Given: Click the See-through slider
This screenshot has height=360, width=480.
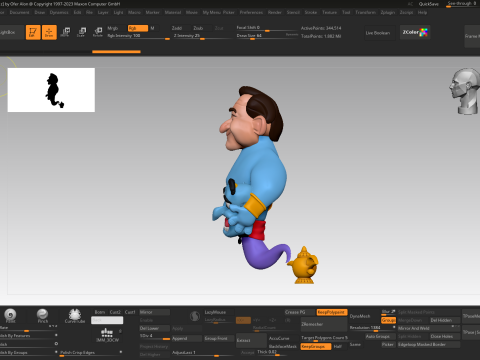Looking at the screenshot, I should coord(463,4).
